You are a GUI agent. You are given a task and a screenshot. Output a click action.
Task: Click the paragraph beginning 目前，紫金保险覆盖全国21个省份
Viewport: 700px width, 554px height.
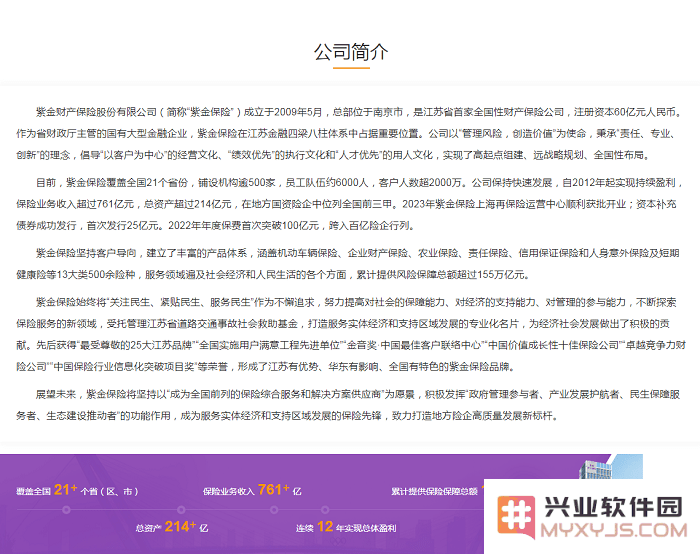pos(350,204)
